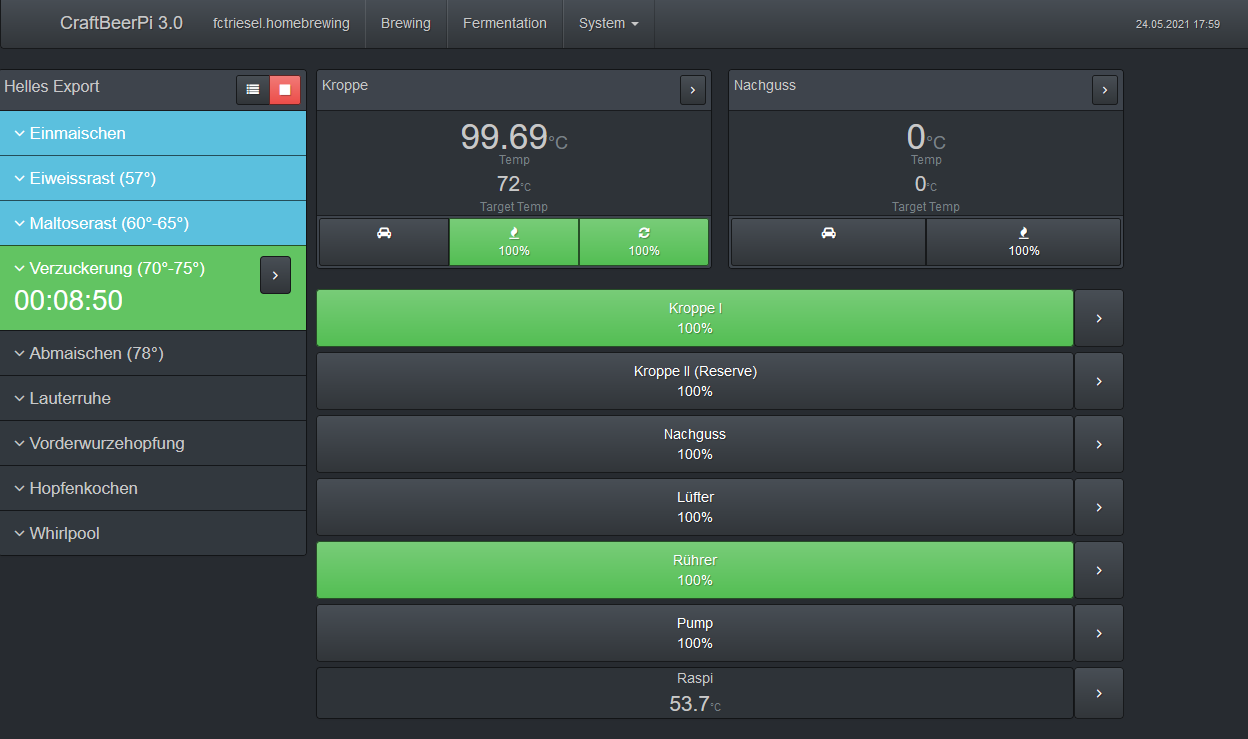The height and width of the screenshot is (739, 1248).
Task: Toggle Kroppe kettle automatic mode car icon
Action: [384, 242]
